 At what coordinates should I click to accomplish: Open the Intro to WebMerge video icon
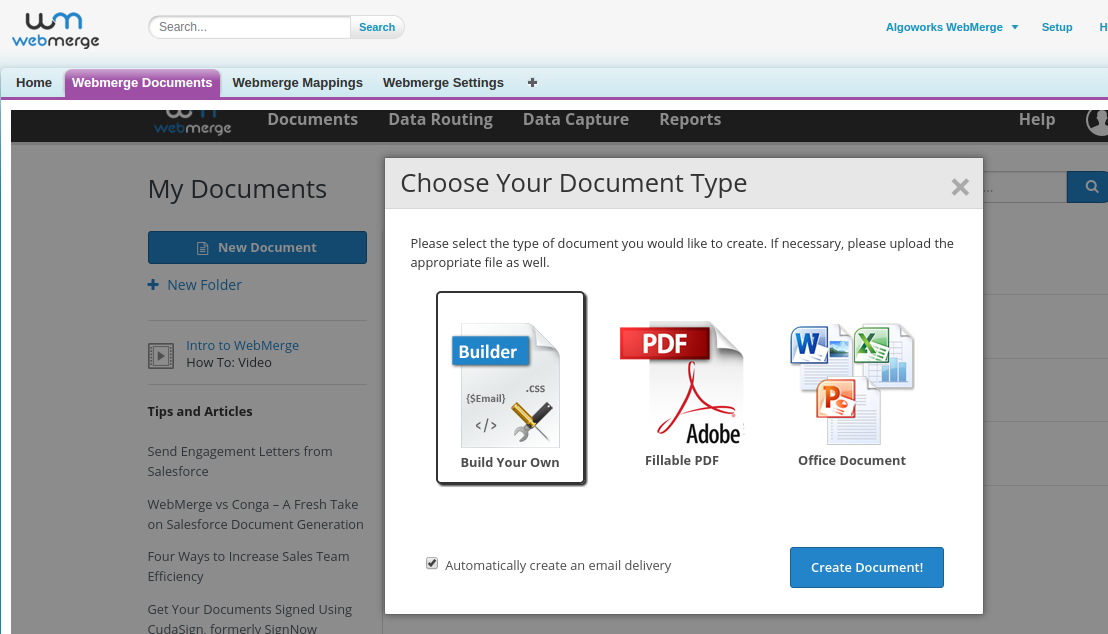coord(160,355)
